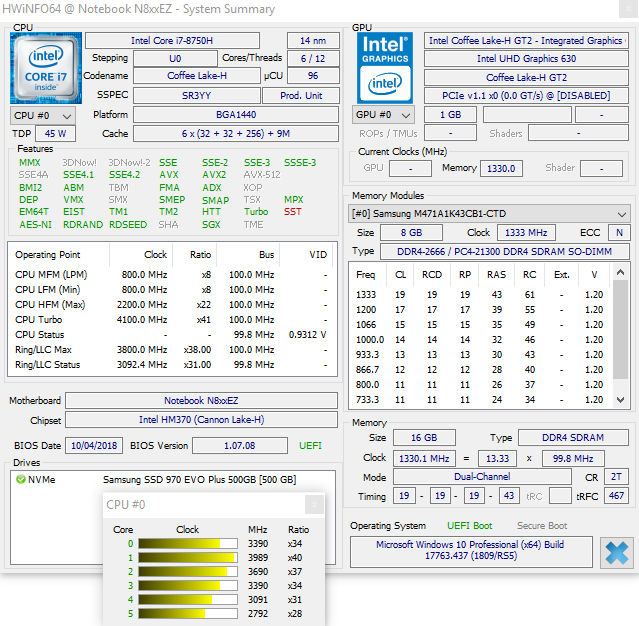Image resolution: width=639 pixels, height=626 pixels.
Task: Select the Samsung SSD 970 EVO Plus drive entry
Action: coord(173,480)
